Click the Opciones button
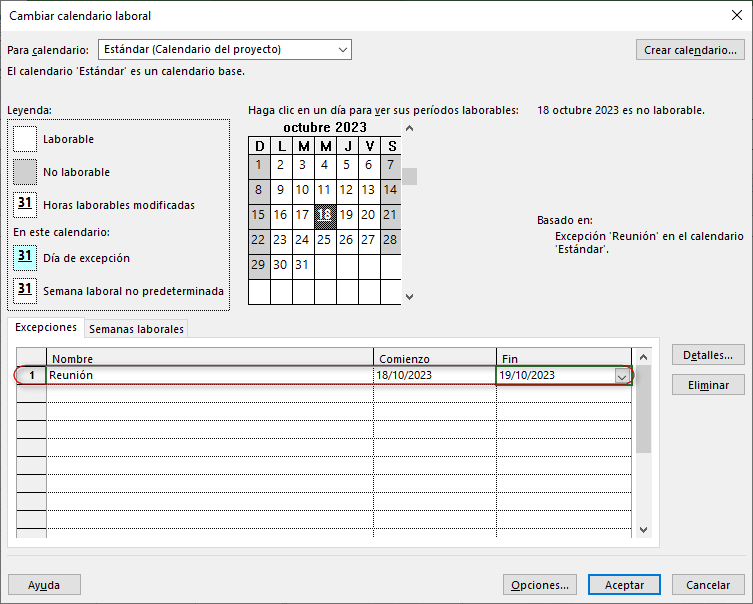753x604 pixels. pos(539,585)
